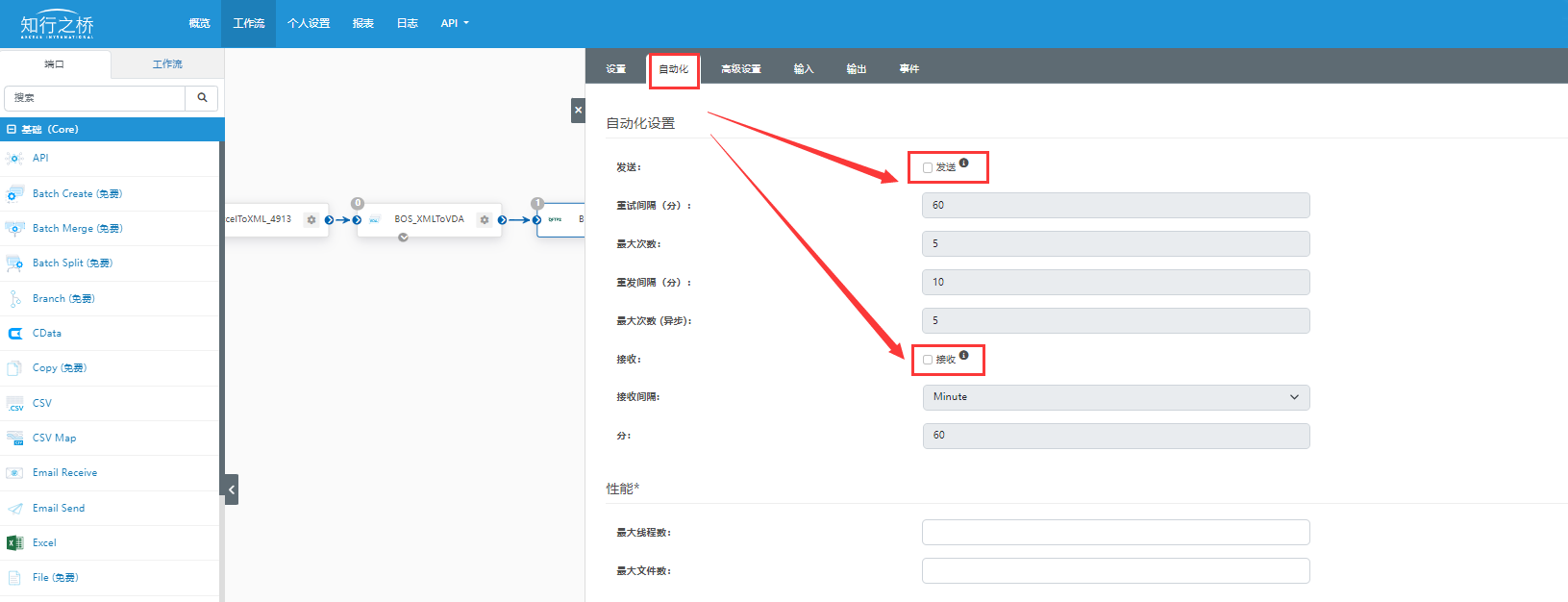Viewport: 1568px width, 602px height.
Task: Click the Batch Merge (免费) connector link
Action: coord(77,229)
